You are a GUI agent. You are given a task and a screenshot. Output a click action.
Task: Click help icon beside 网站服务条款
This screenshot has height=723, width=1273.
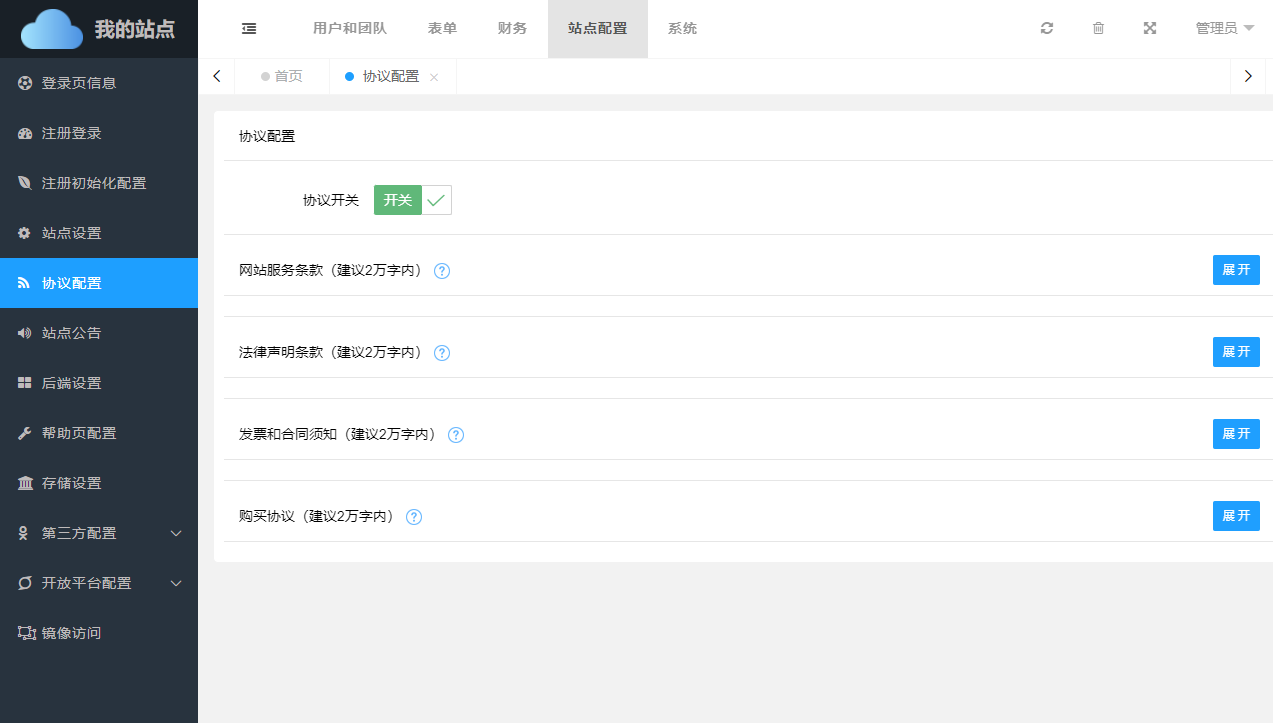(x=442, y=271)
